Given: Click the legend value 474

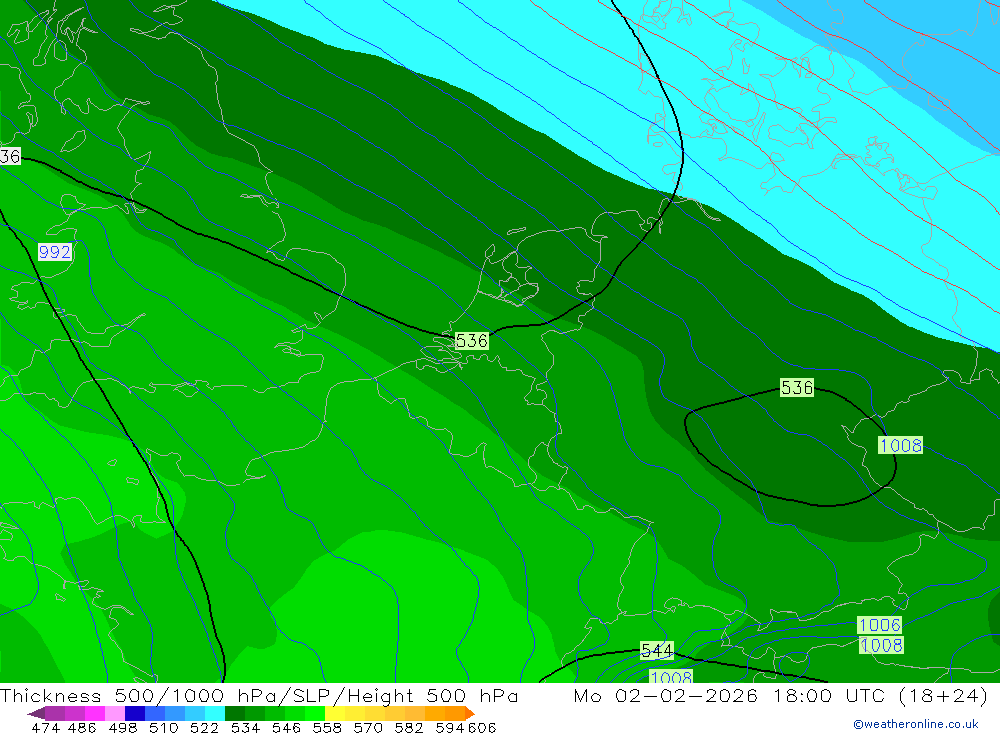Looking at the screenshot, I should tap(45, 728).
